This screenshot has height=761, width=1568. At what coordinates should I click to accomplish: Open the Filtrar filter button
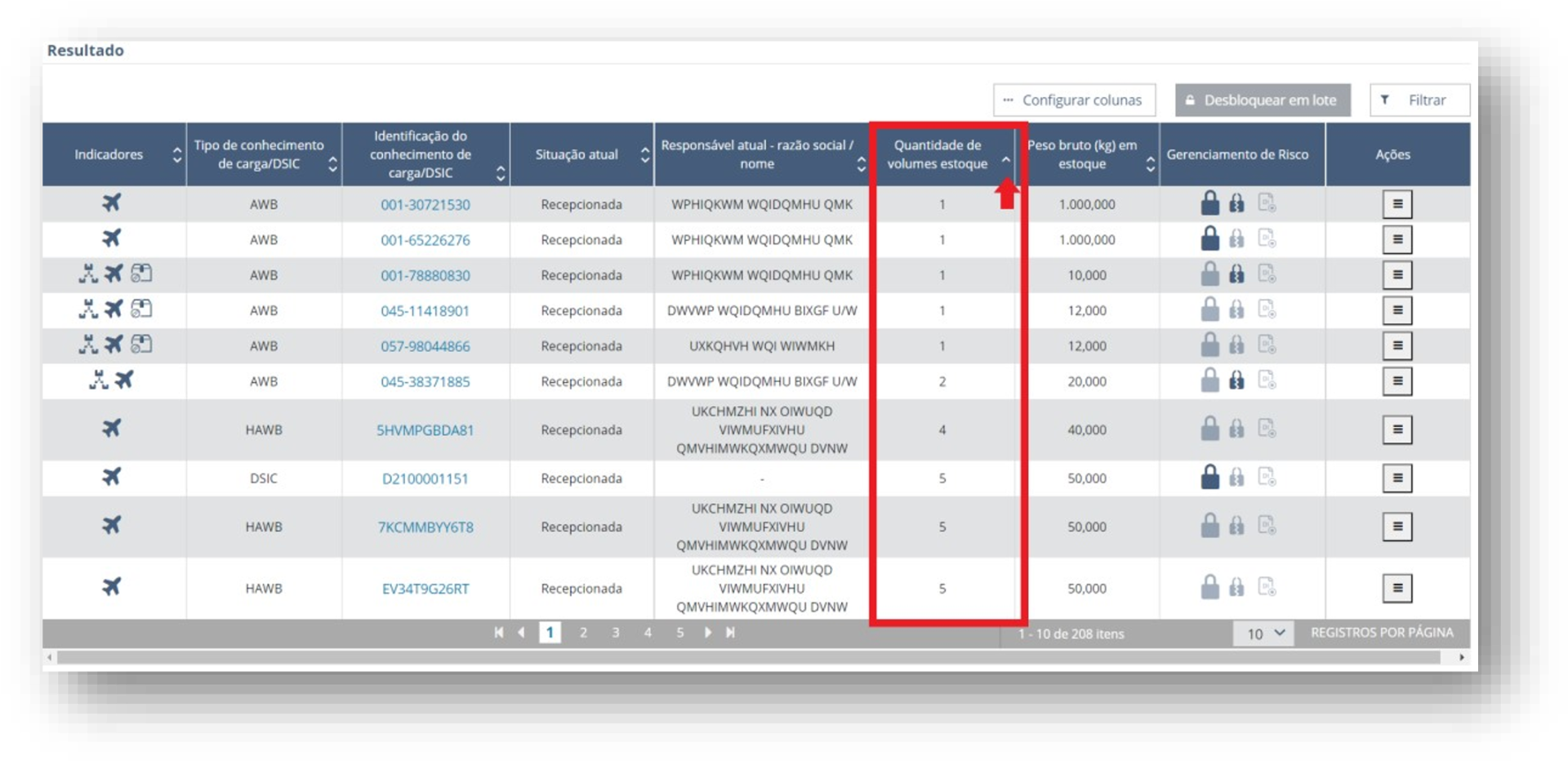(x=1419, y=100)
